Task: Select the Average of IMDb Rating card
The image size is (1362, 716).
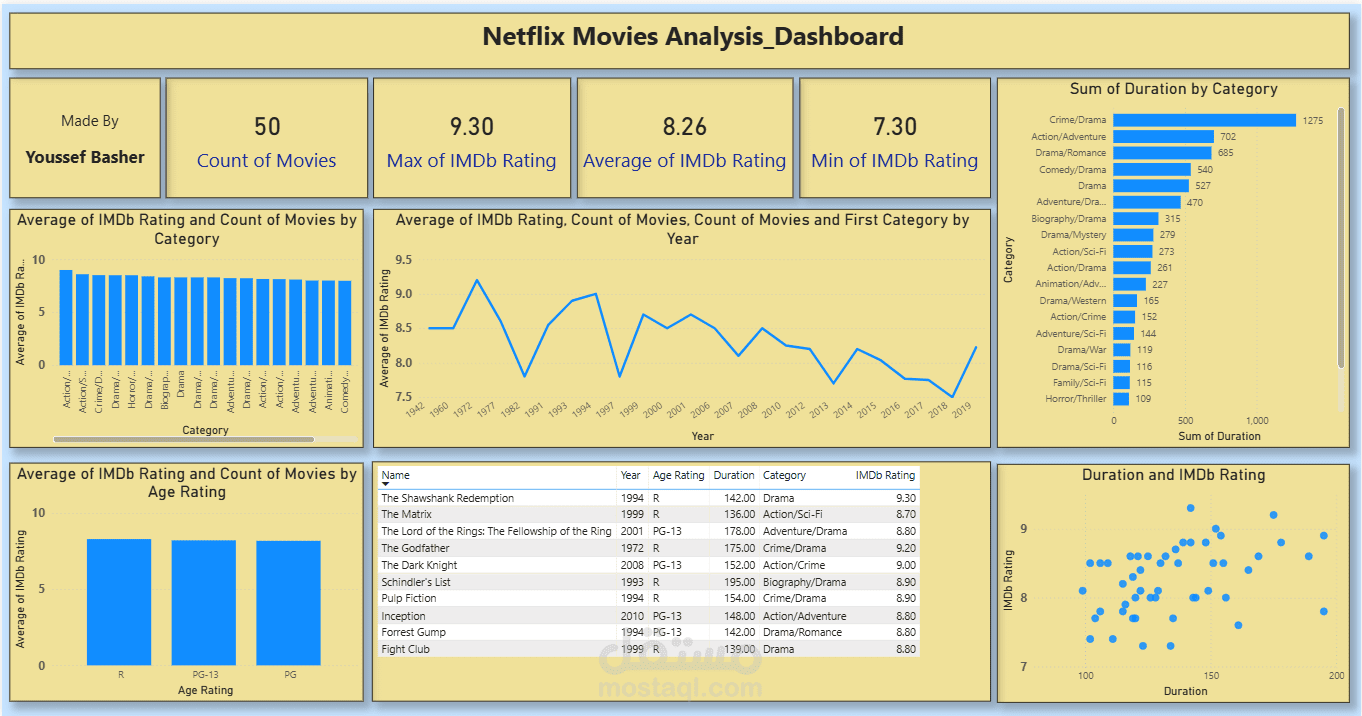Action: pos(684,138)
